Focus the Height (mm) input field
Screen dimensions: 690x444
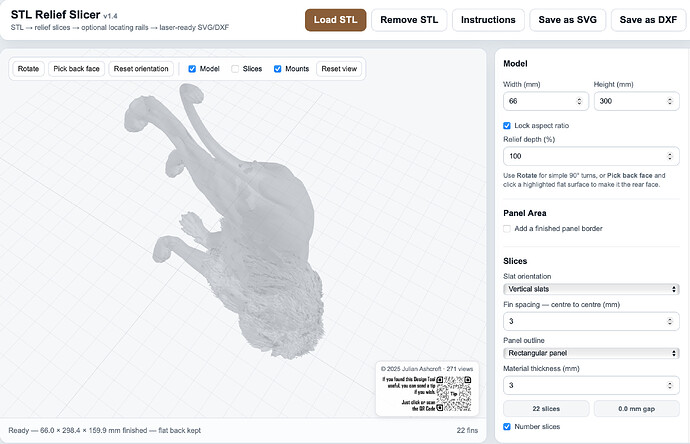pos(636,101)
